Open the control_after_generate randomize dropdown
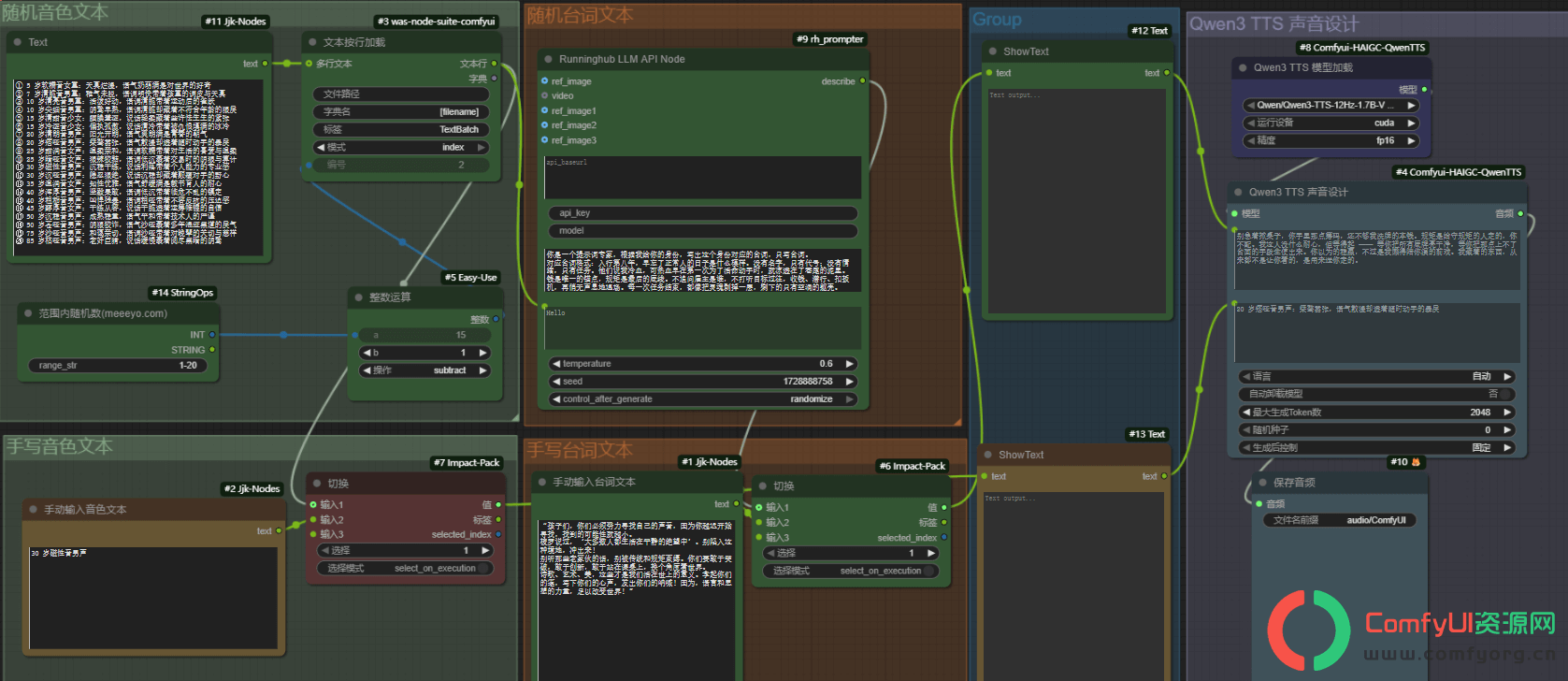This screenshot has height=681, width=1568. click(x=703, y=399)
